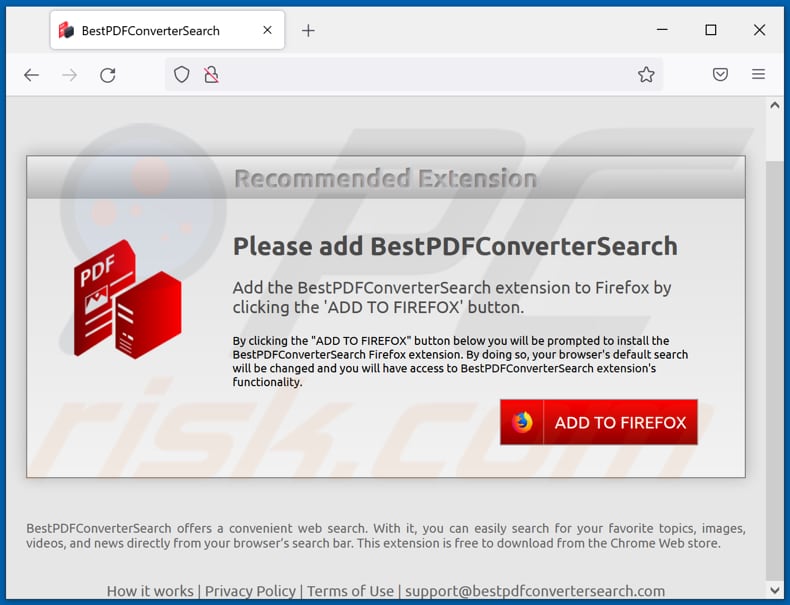
Task: Click the Recommended Extension header text
Action: click(x=385, y=178)
